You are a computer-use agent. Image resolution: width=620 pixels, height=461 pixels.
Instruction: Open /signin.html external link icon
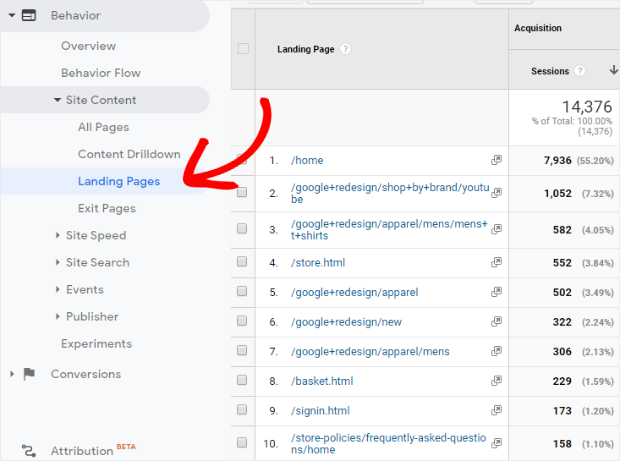[x=496, y=410]
